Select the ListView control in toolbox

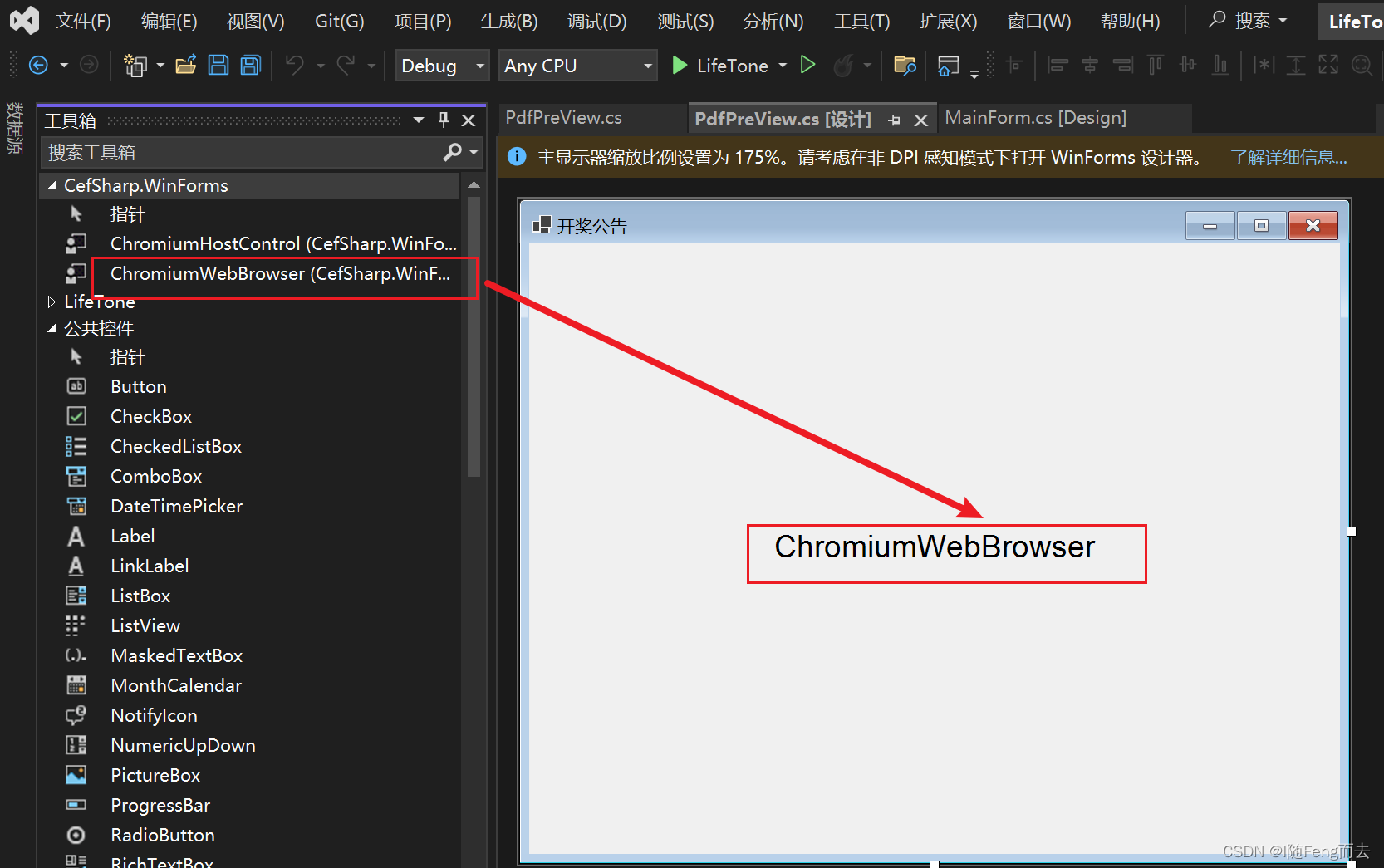coord(249,625)
